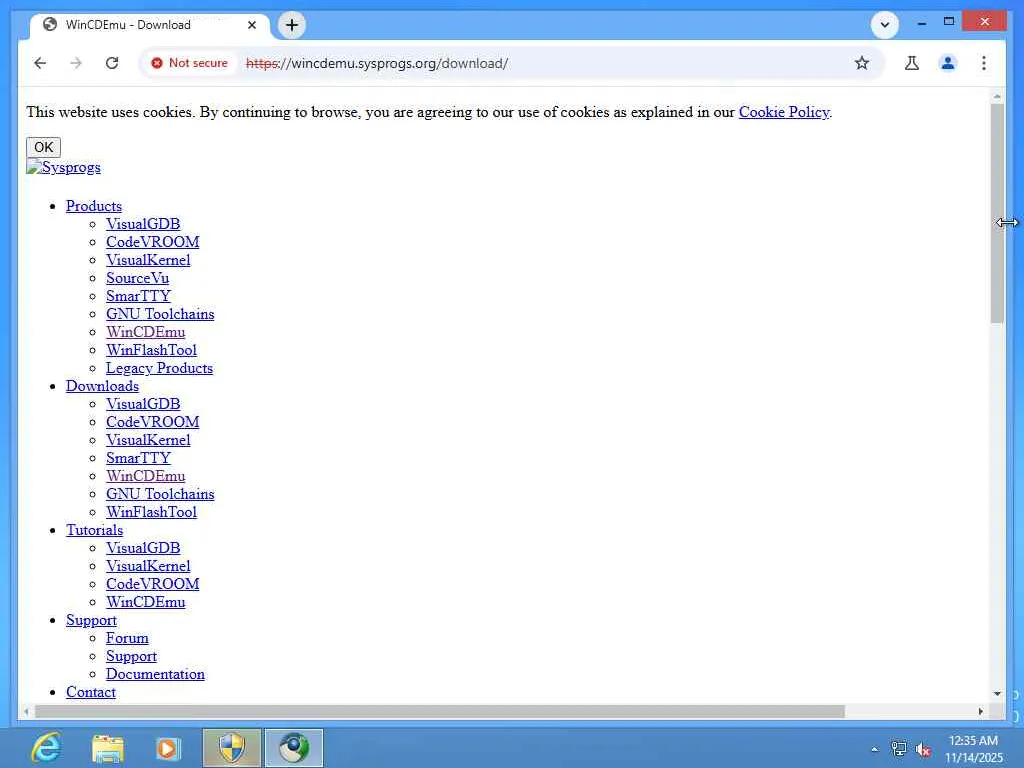Screen dimensions: 1024x768
Task: Open CodeVROOM under Tutorials
Action: (153, 584)
